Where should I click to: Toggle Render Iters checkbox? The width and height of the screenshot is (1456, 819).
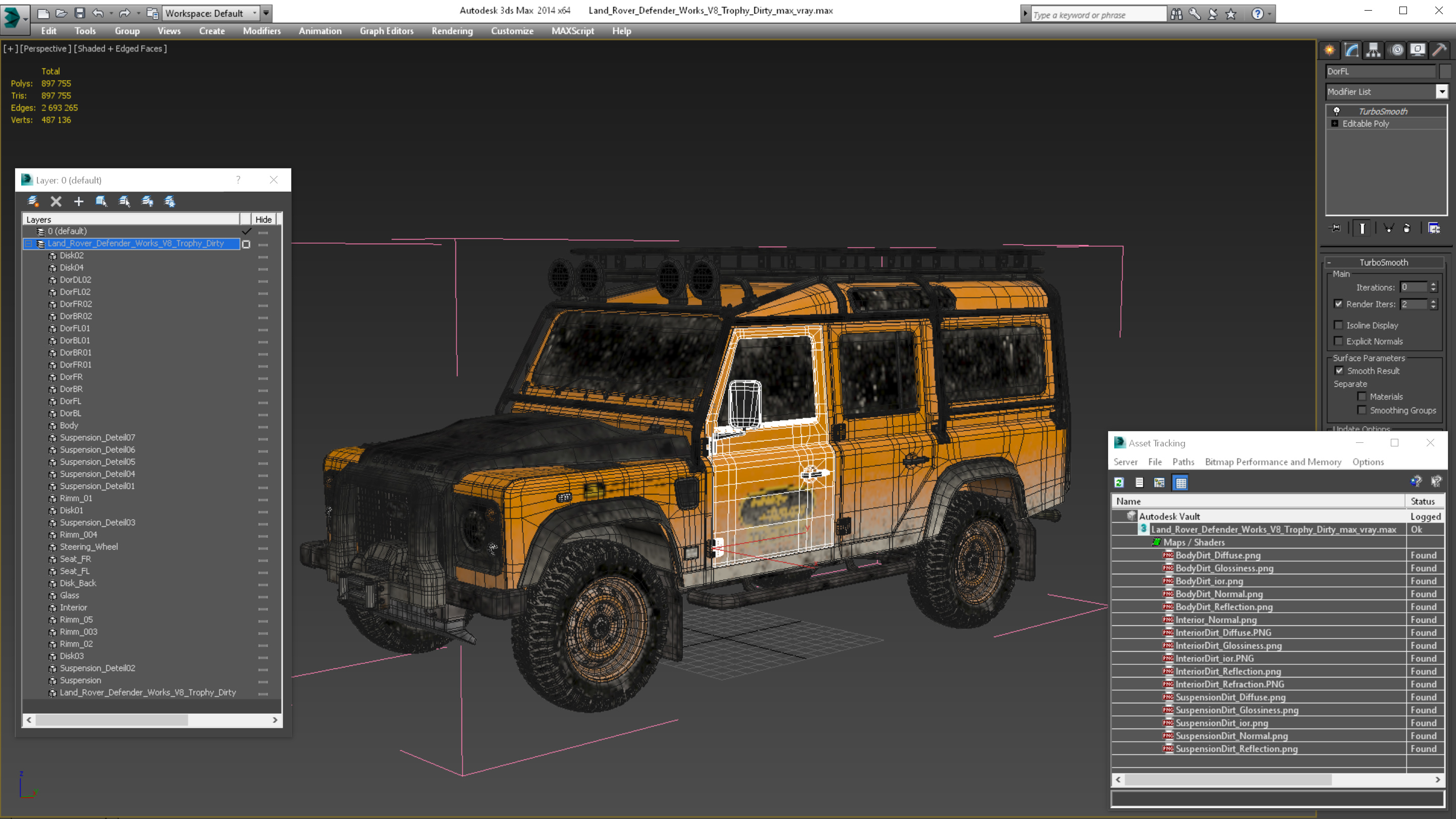click(x=1338, y=304)
